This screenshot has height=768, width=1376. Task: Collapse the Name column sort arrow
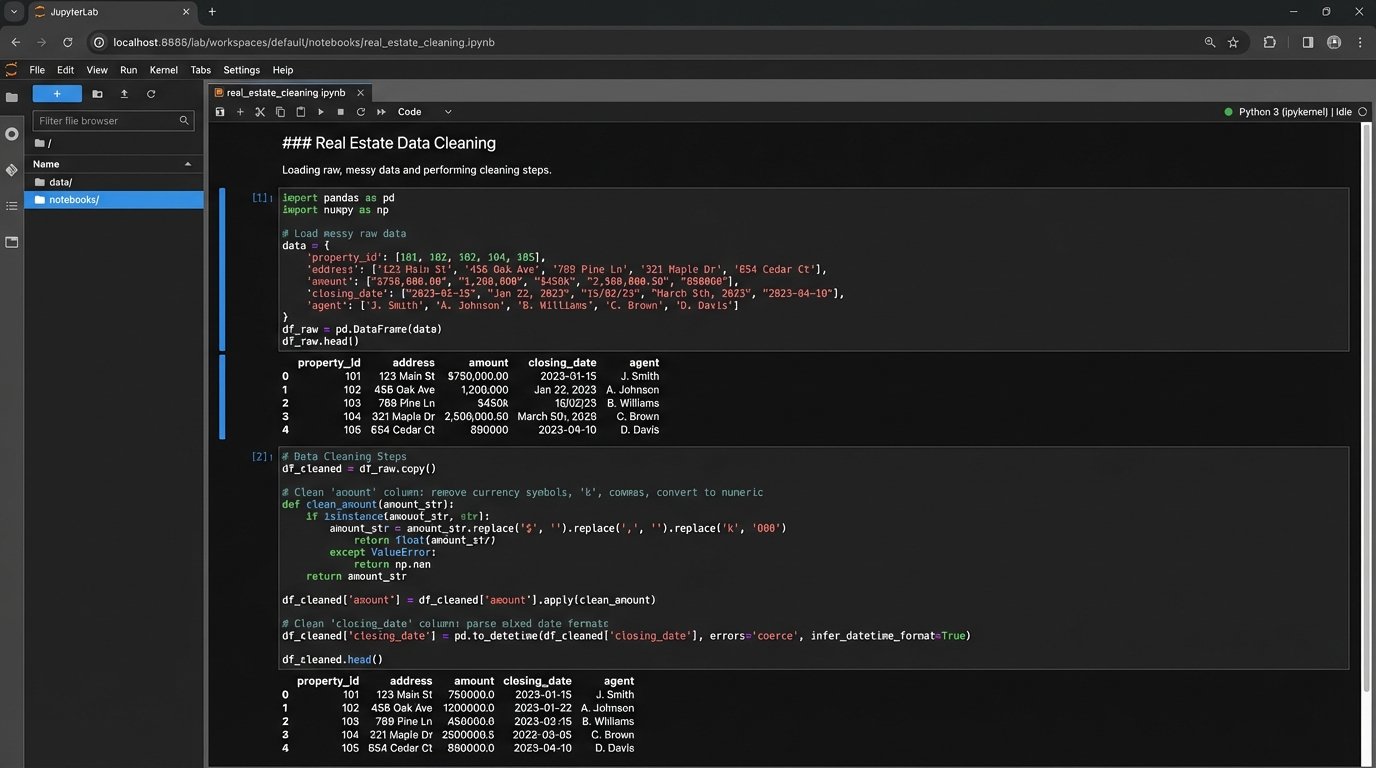coord(188,163)
